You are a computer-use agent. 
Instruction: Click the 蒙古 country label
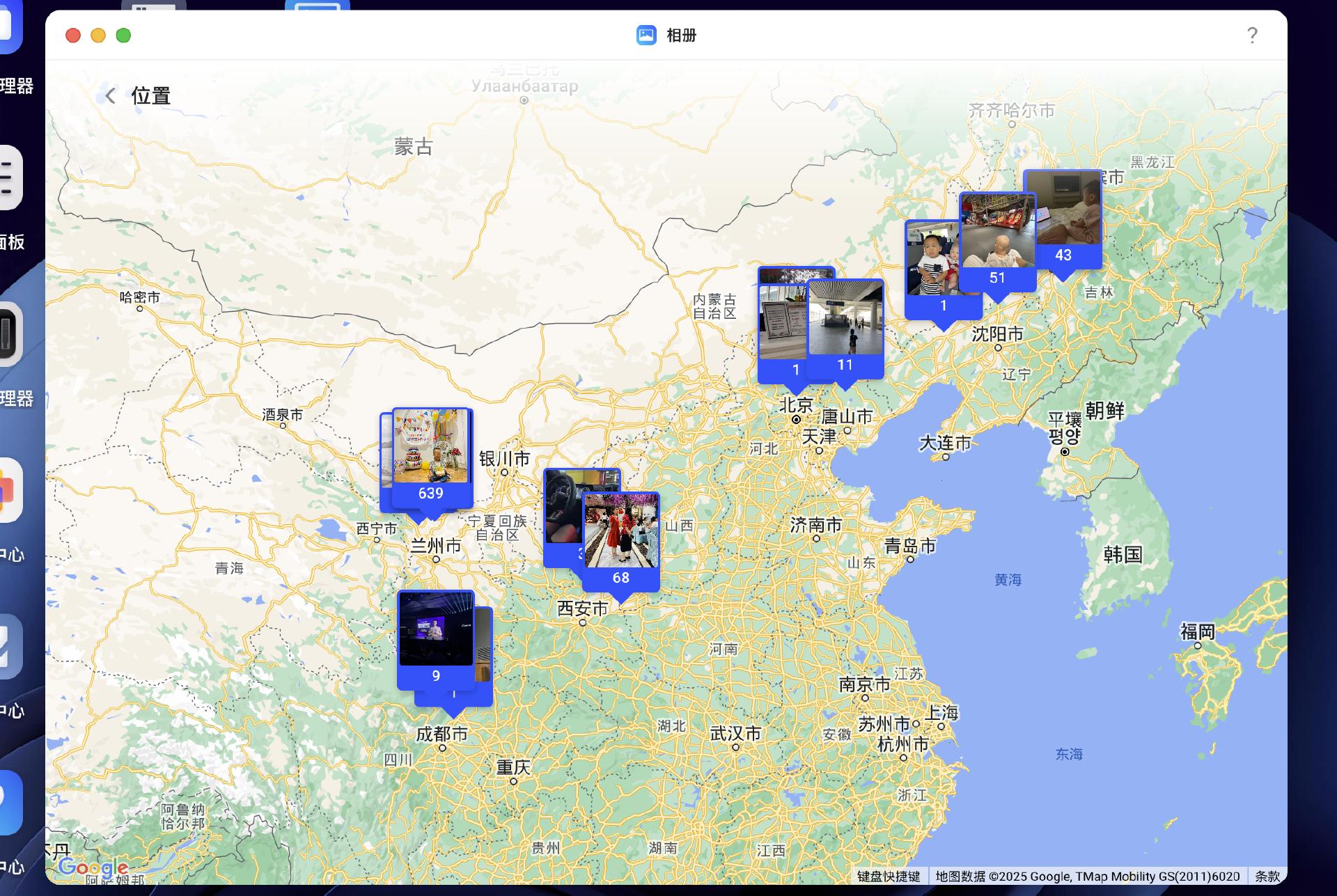[414, 146]
